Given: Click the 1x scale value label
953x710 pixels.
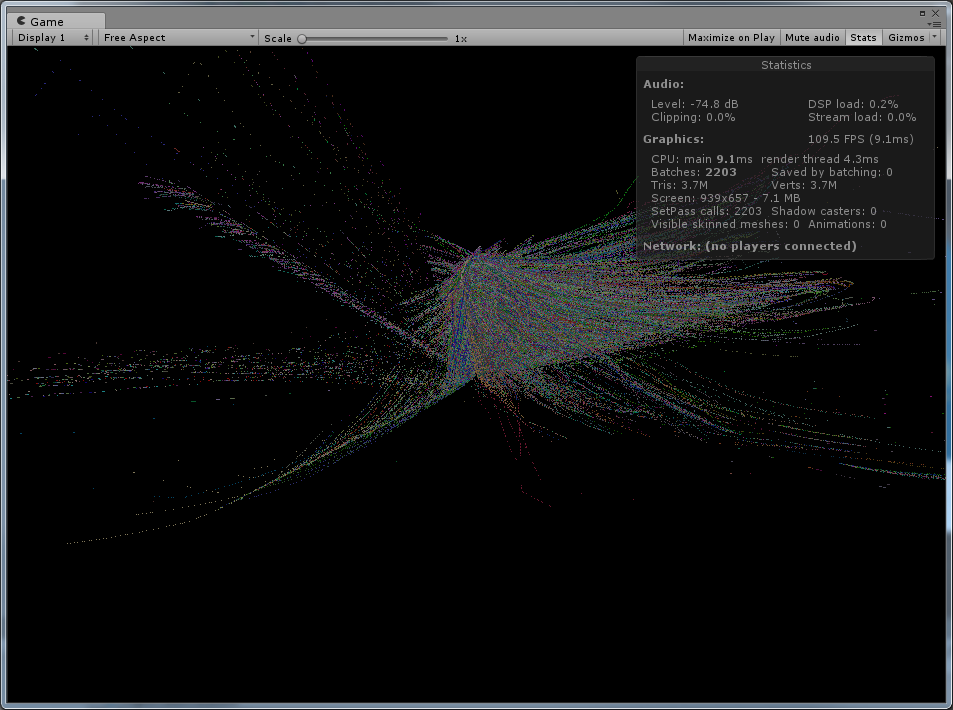Looking at the screenshot, I should pyautogui.click(x=460, y=38).
